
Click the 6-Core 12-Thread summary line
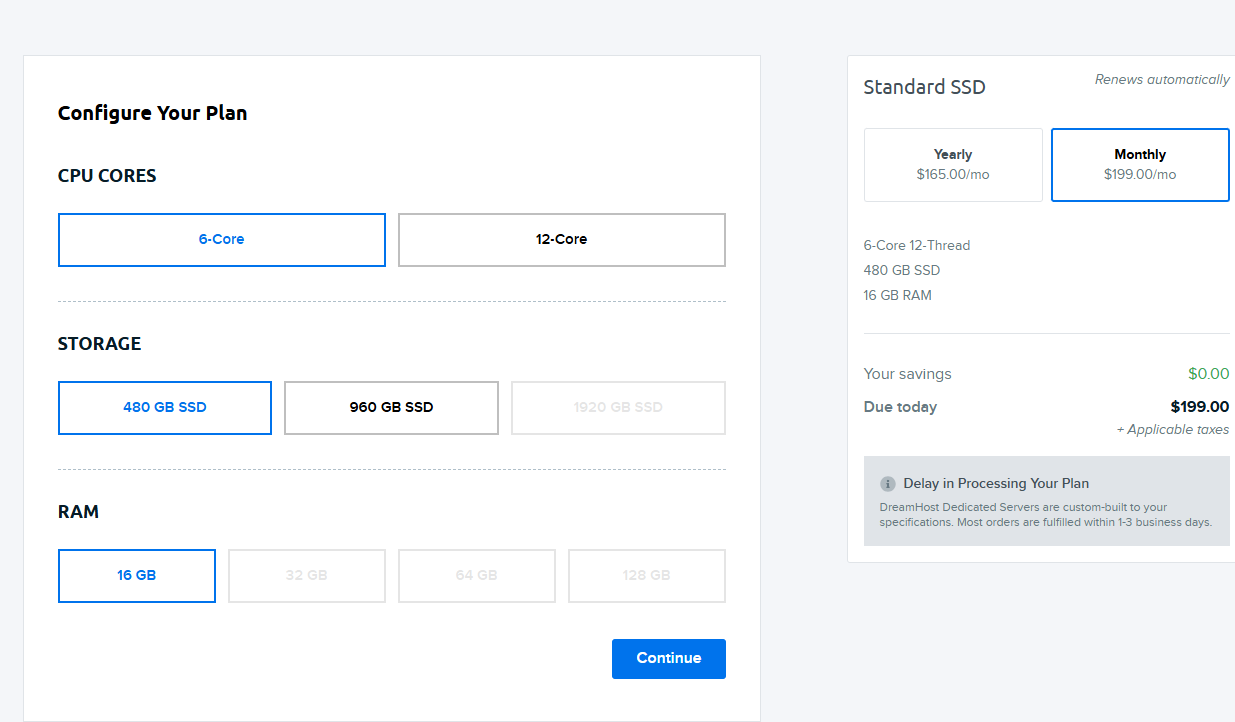[x=917, y=245]
